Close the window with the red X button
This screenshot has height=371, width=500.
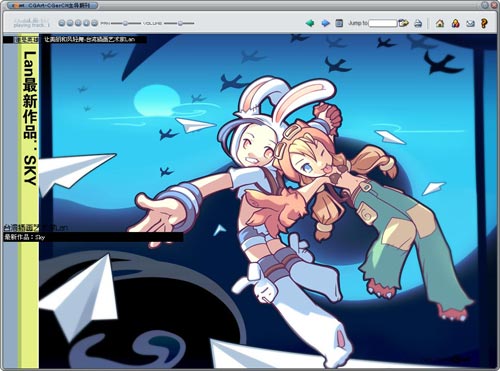coord(494,5)
